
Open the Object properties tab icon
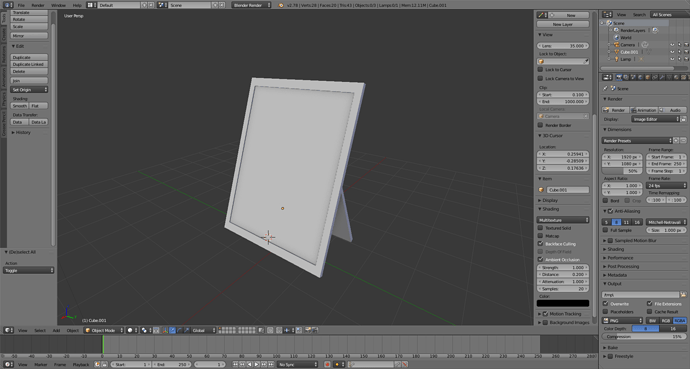point(648,77)
